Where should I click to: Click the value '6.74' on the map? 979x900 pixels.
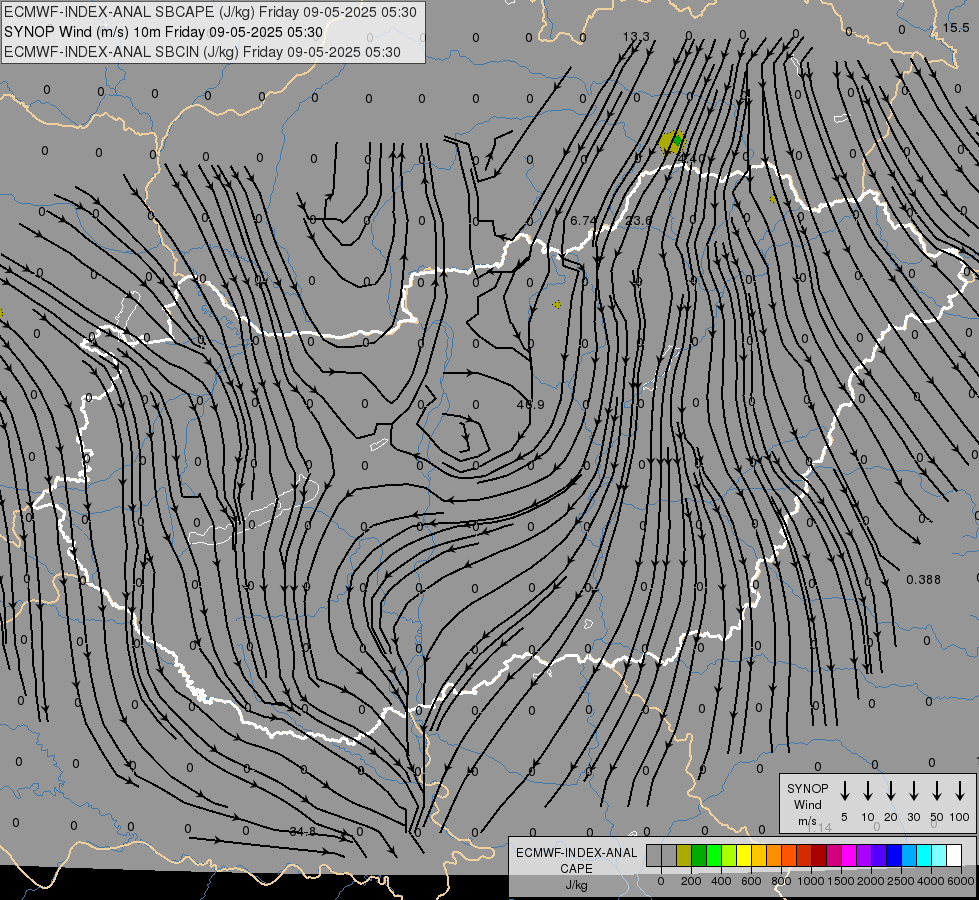point(584,220)
